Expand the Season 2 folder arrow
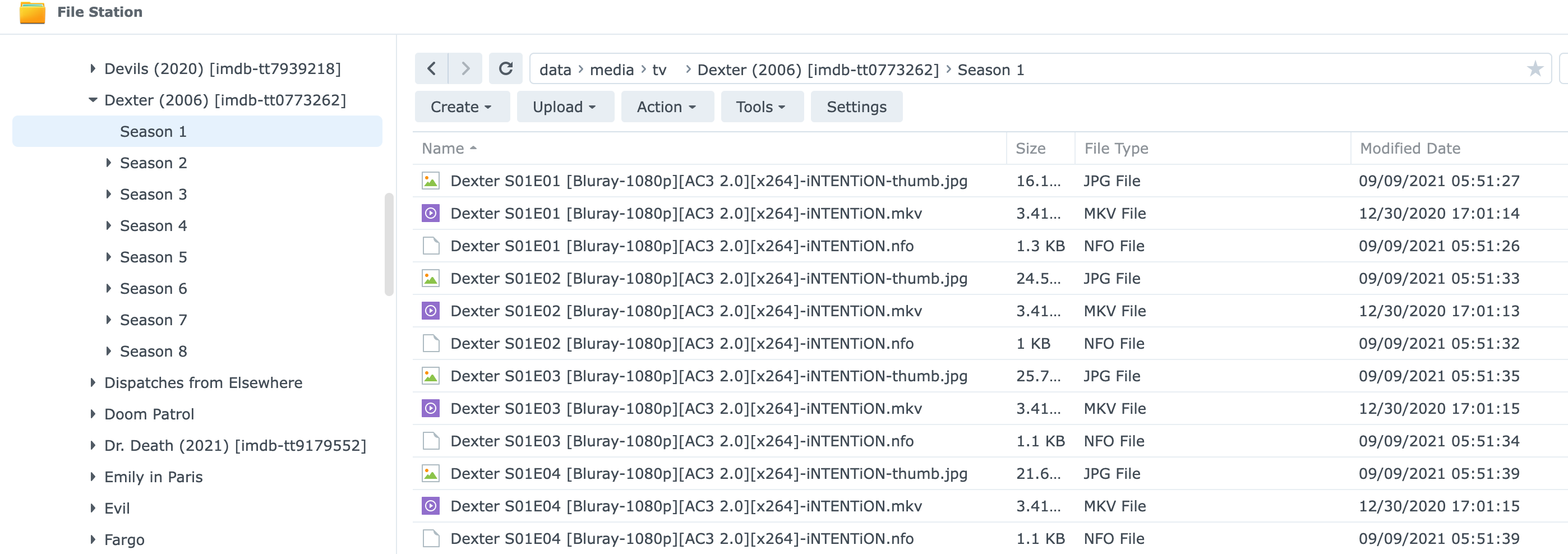 [108, 163]
